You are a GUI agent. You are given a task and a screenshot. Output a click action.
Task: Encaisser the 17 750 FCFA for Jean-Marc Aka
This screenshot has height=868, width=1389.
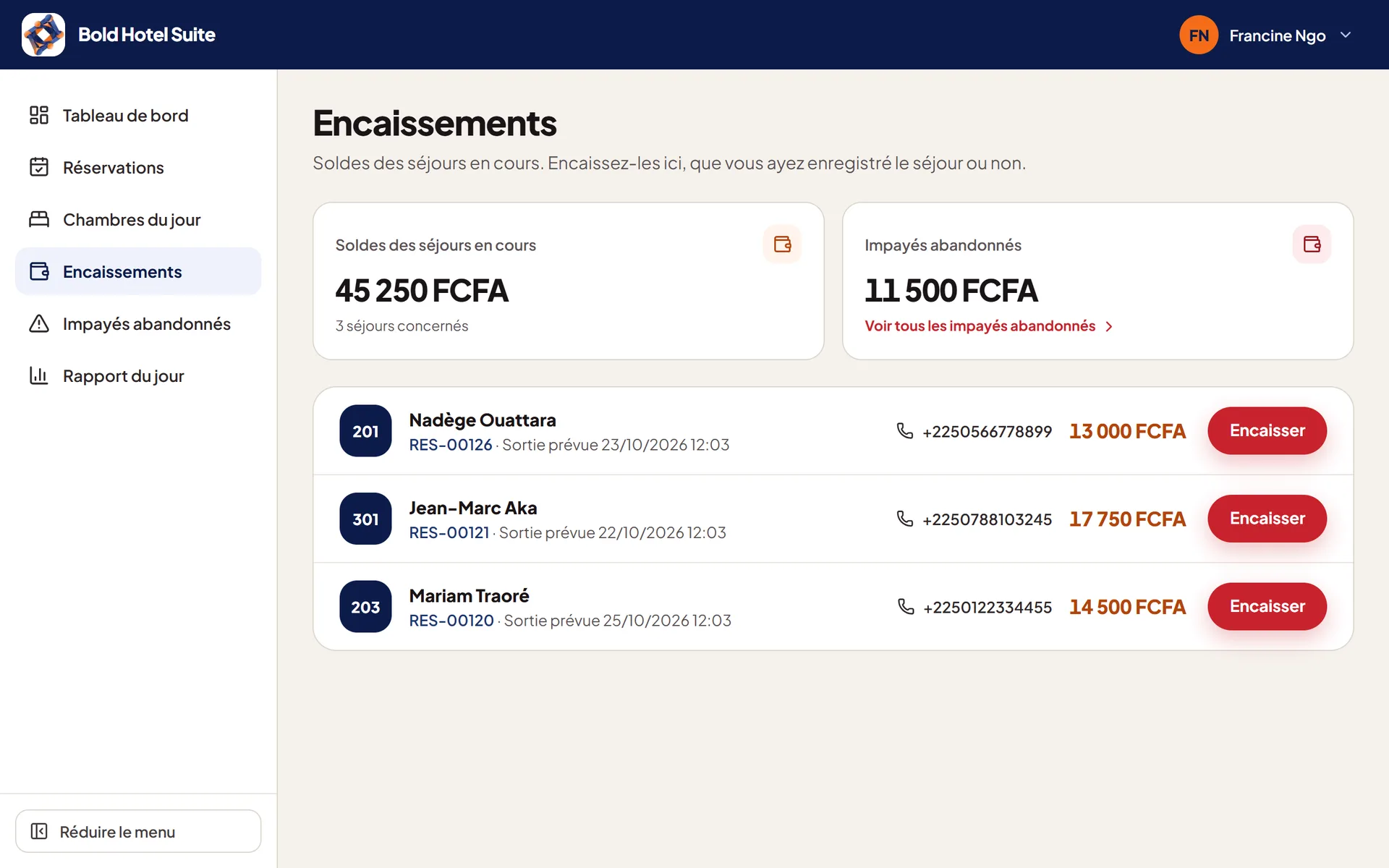[1267, 519]
